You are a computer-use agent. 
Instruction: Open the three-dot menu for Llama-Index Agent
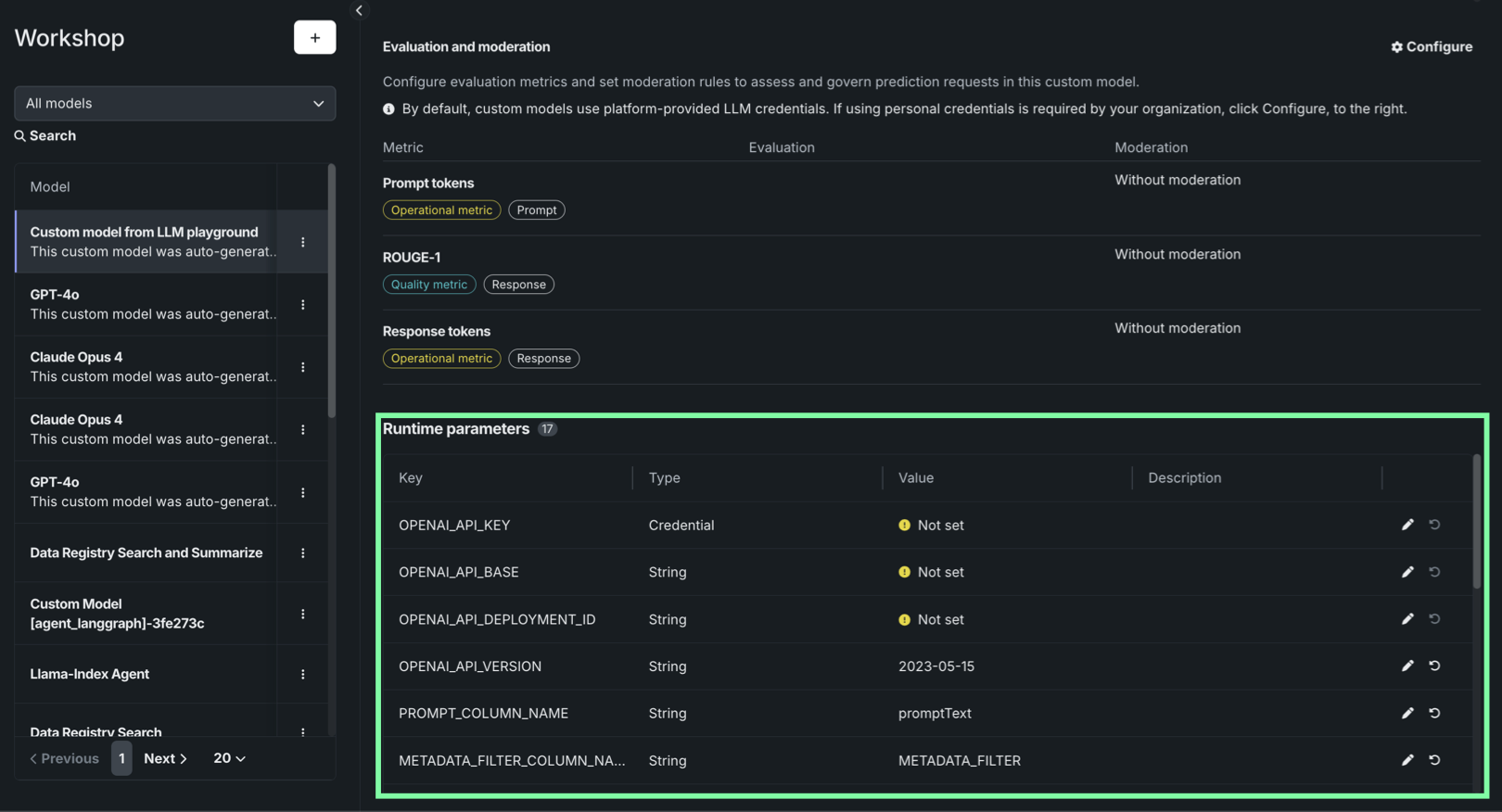(302, 675)
